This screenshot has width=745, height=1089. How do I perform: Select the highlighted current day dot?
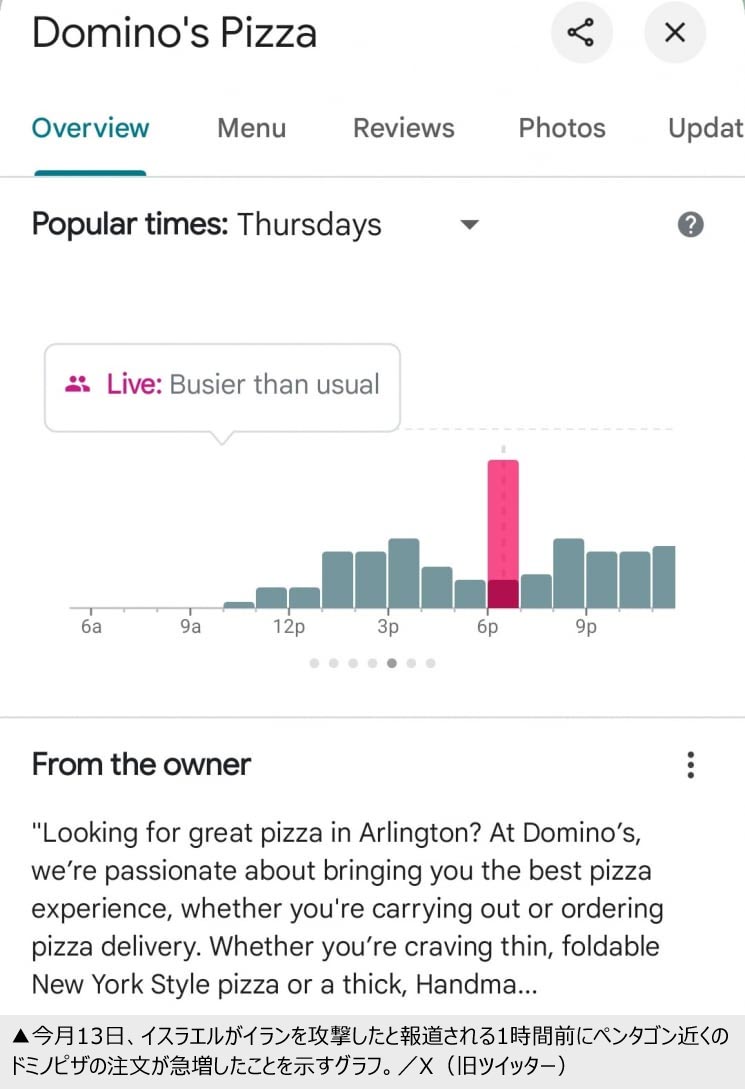[392, 663]
